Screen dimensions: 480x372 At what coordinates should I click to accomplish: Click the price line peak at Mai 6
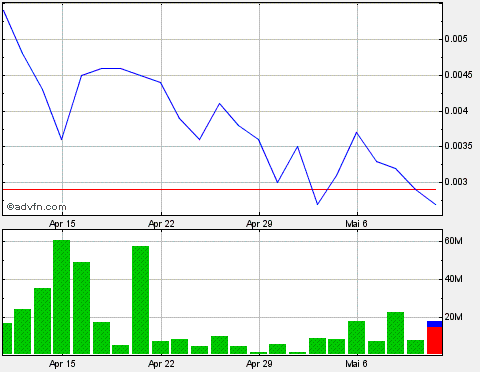pyautogui.click(x=357, y=133)
